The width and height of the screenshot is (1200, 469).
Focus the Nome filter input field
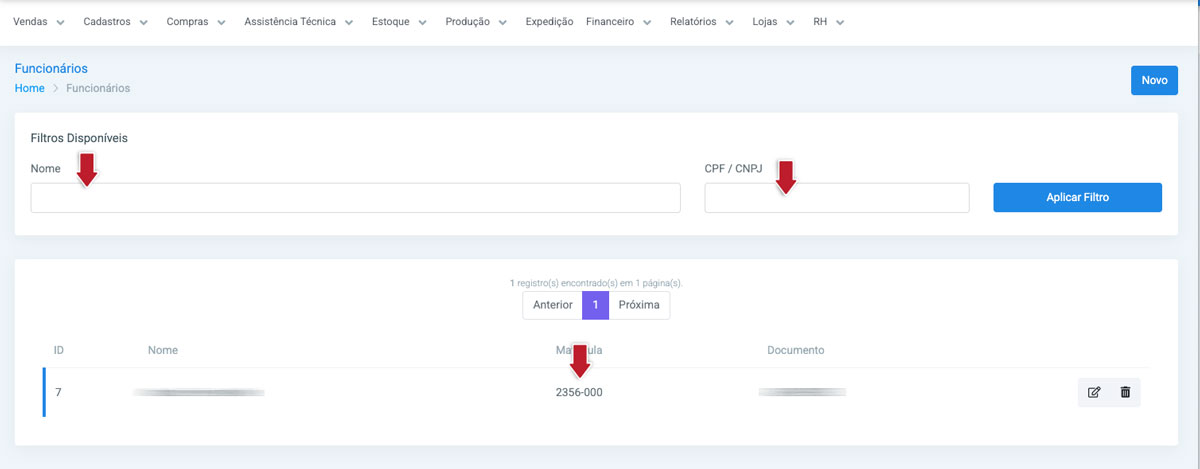pos(355,198)
